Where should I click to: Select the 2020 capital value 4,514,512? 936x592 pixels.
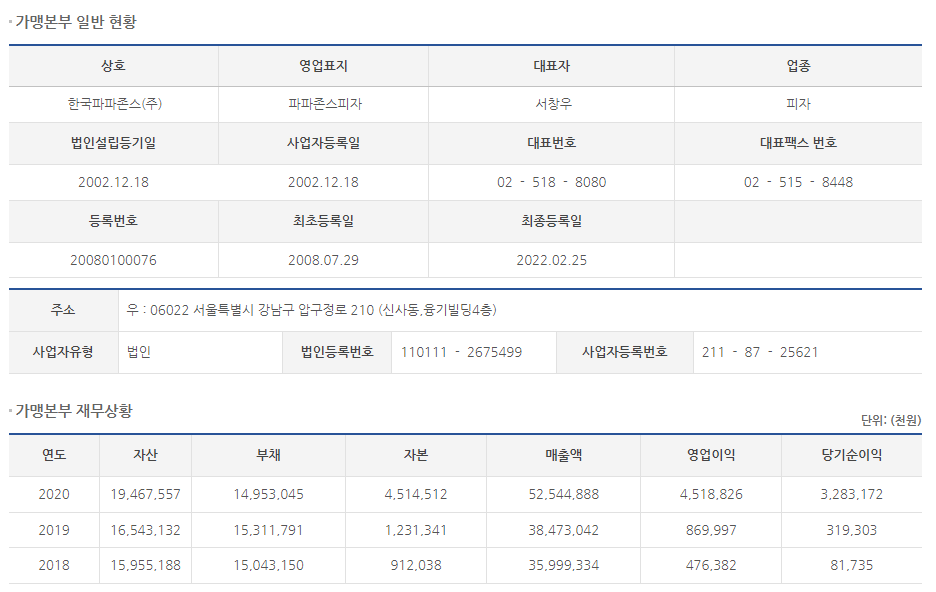[416, 494]
